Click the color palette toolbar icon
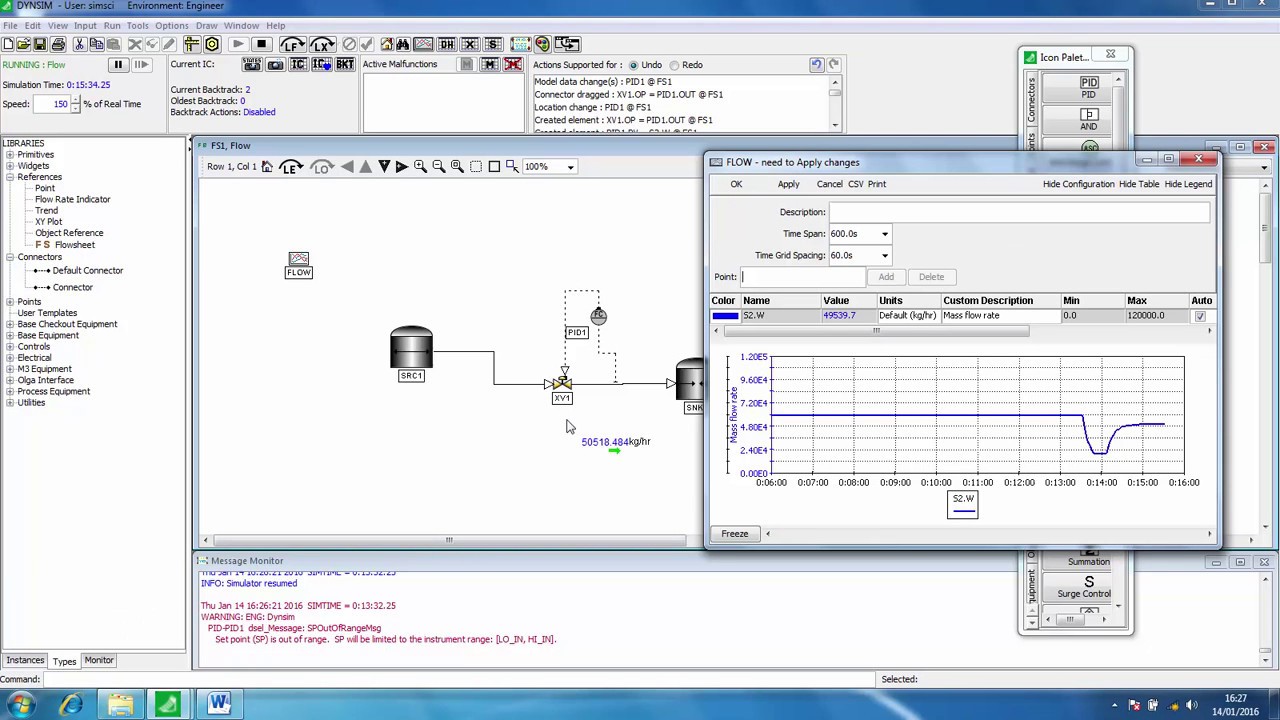 542,44
